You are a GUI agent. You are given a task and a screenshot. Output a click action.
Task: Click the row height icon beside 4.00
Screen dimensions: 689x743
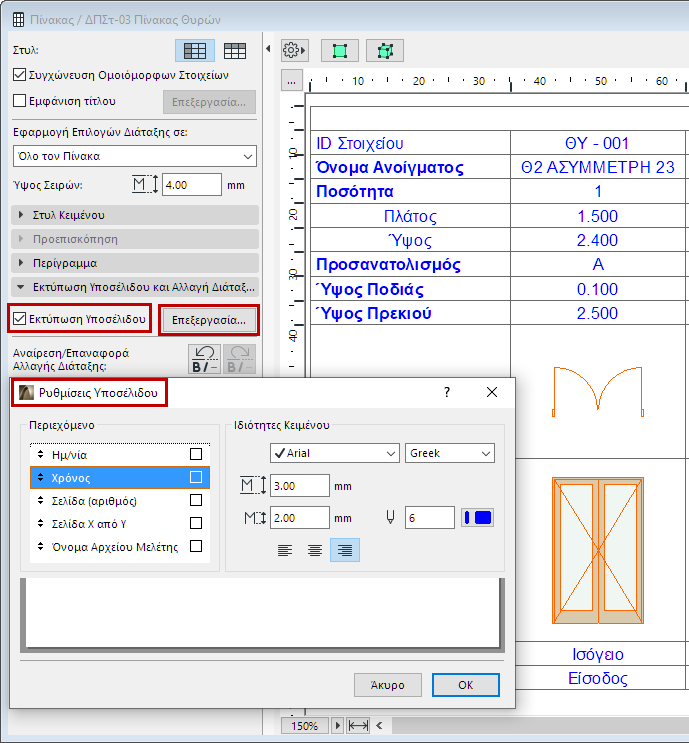point(145,184)
